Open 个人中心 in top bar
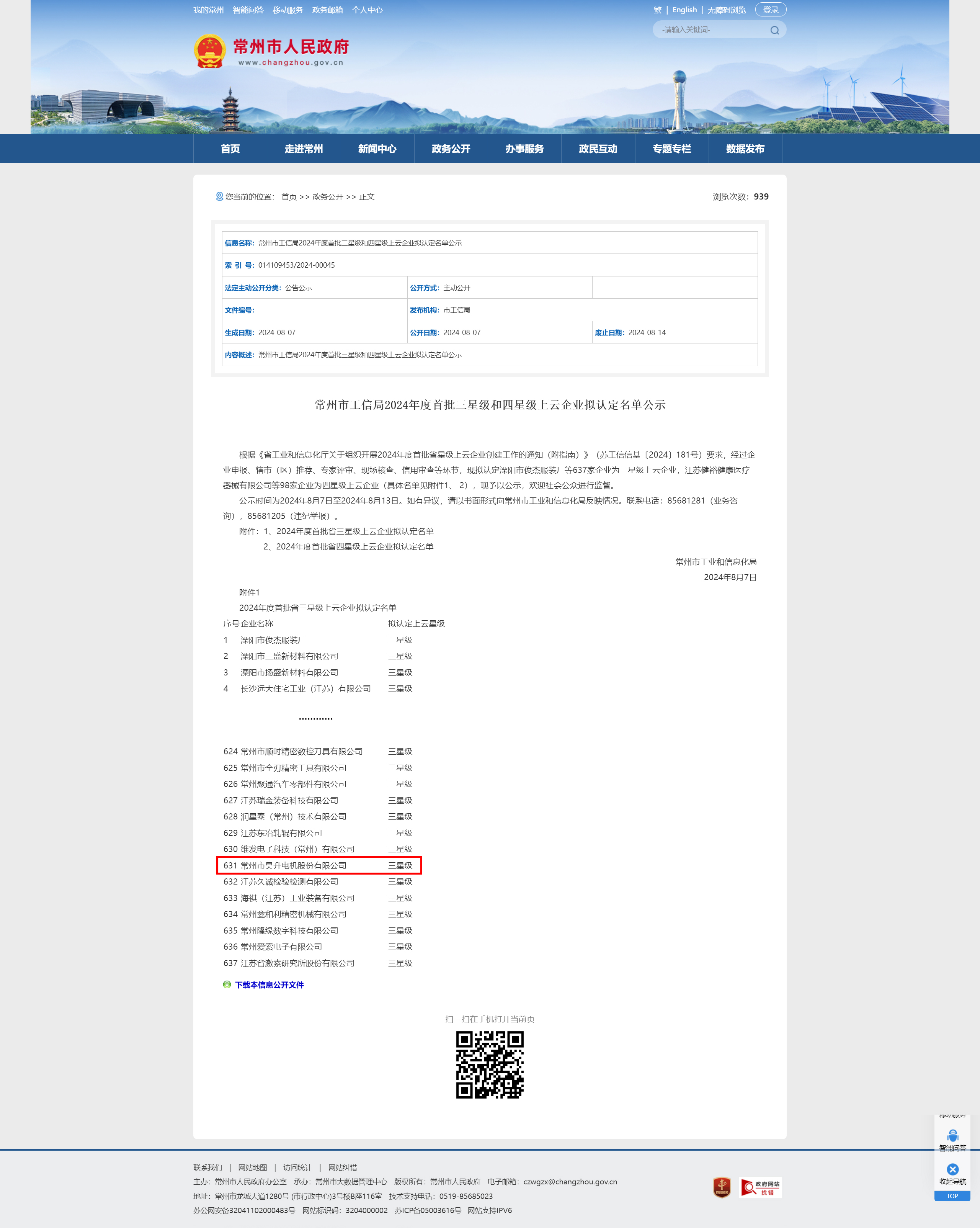Screen dimensions: 980x1228 click(367, 10)
